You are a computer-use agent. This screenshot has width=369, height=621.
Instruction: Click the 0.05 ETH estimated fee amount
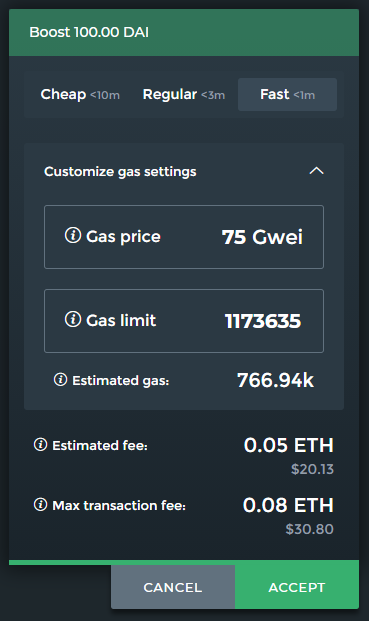click(289, 445)
